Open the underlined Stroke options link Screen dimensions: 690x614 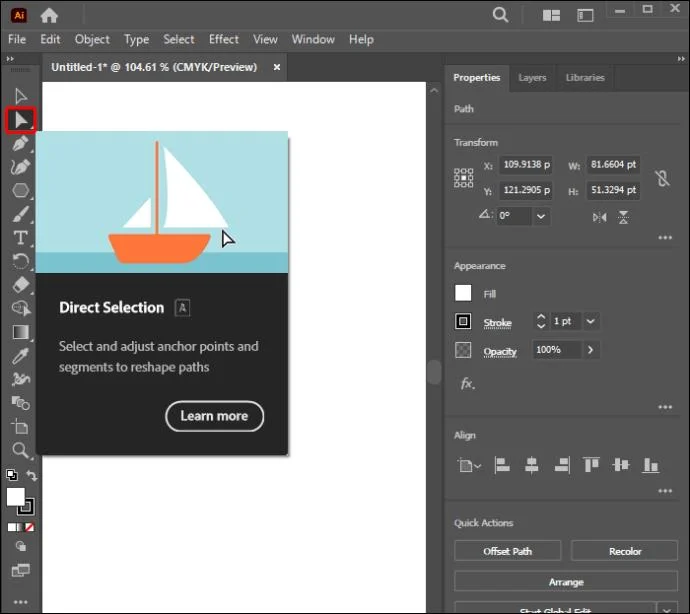(497, 323)
